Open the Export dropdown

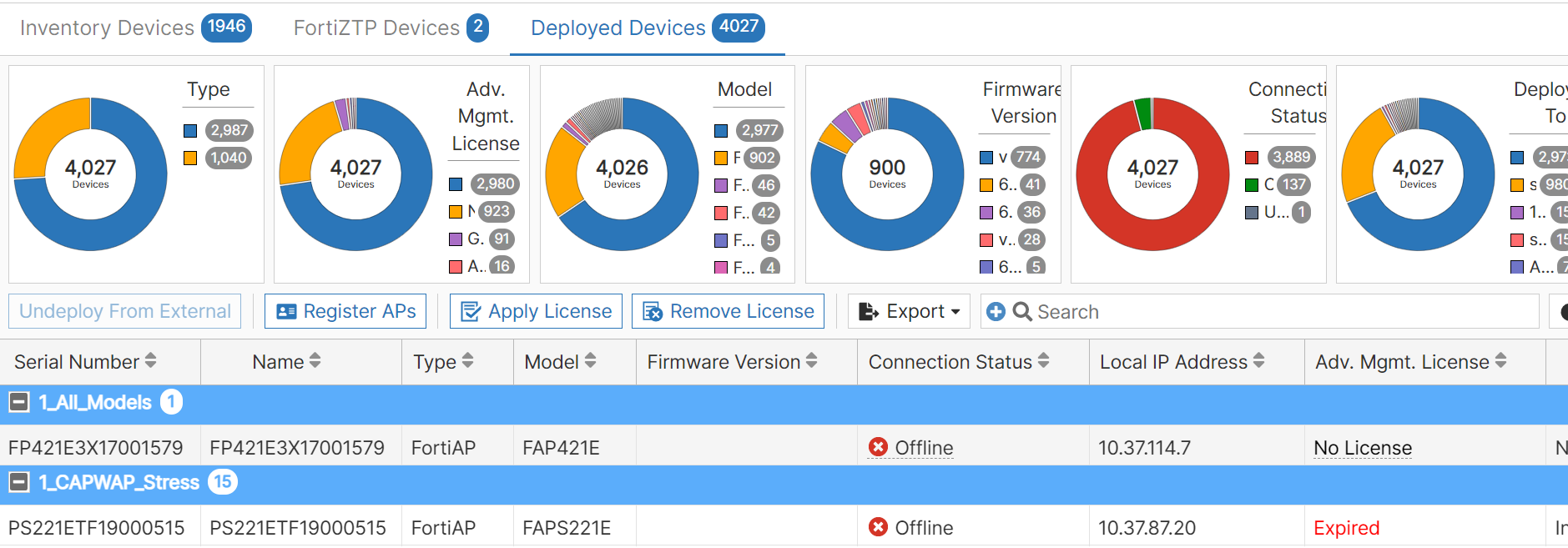click(x=909, y=311)
